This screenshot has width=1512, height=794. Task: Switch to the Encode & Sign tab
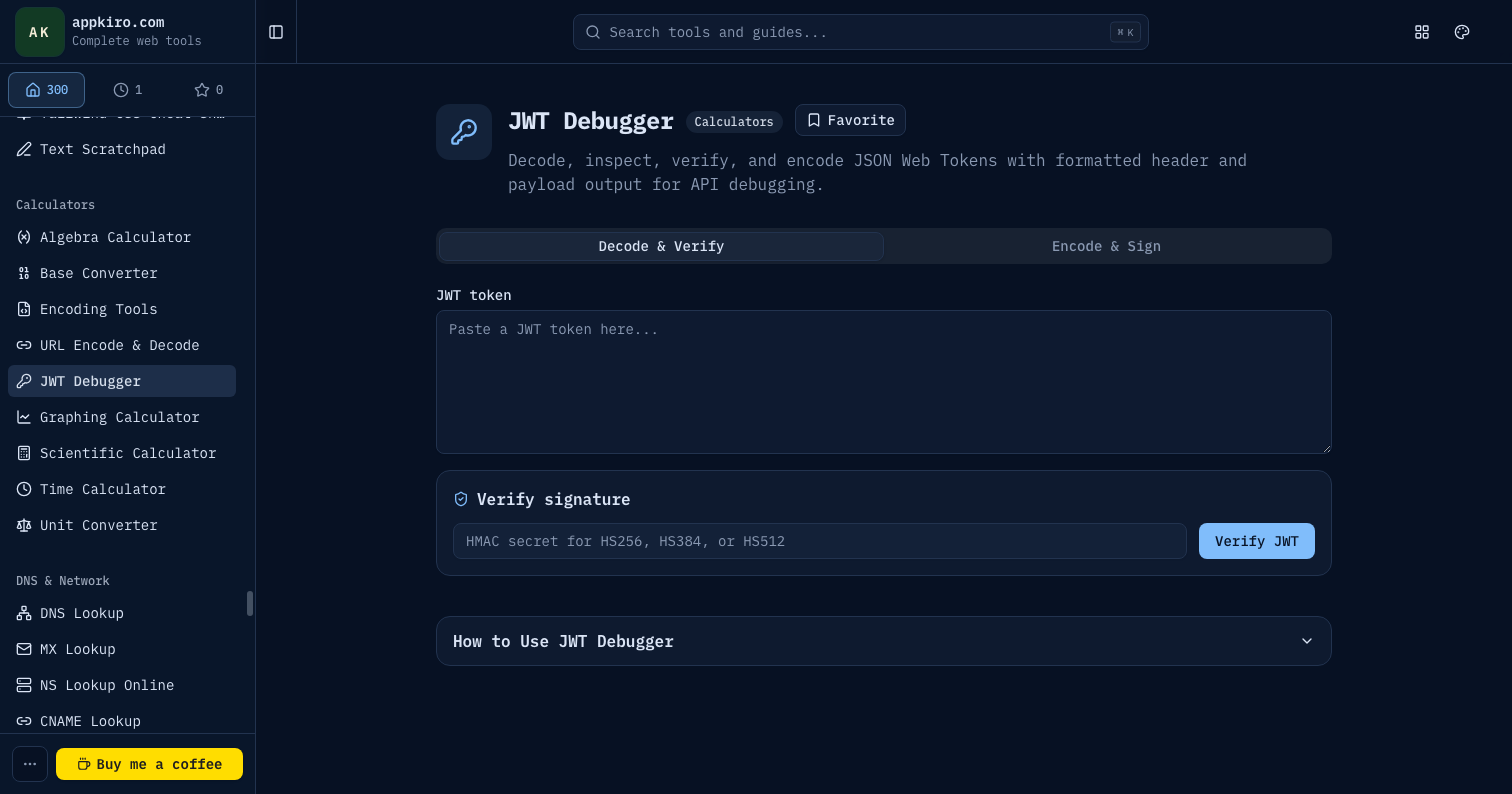pyautogui.click(x=1106, y=246)
